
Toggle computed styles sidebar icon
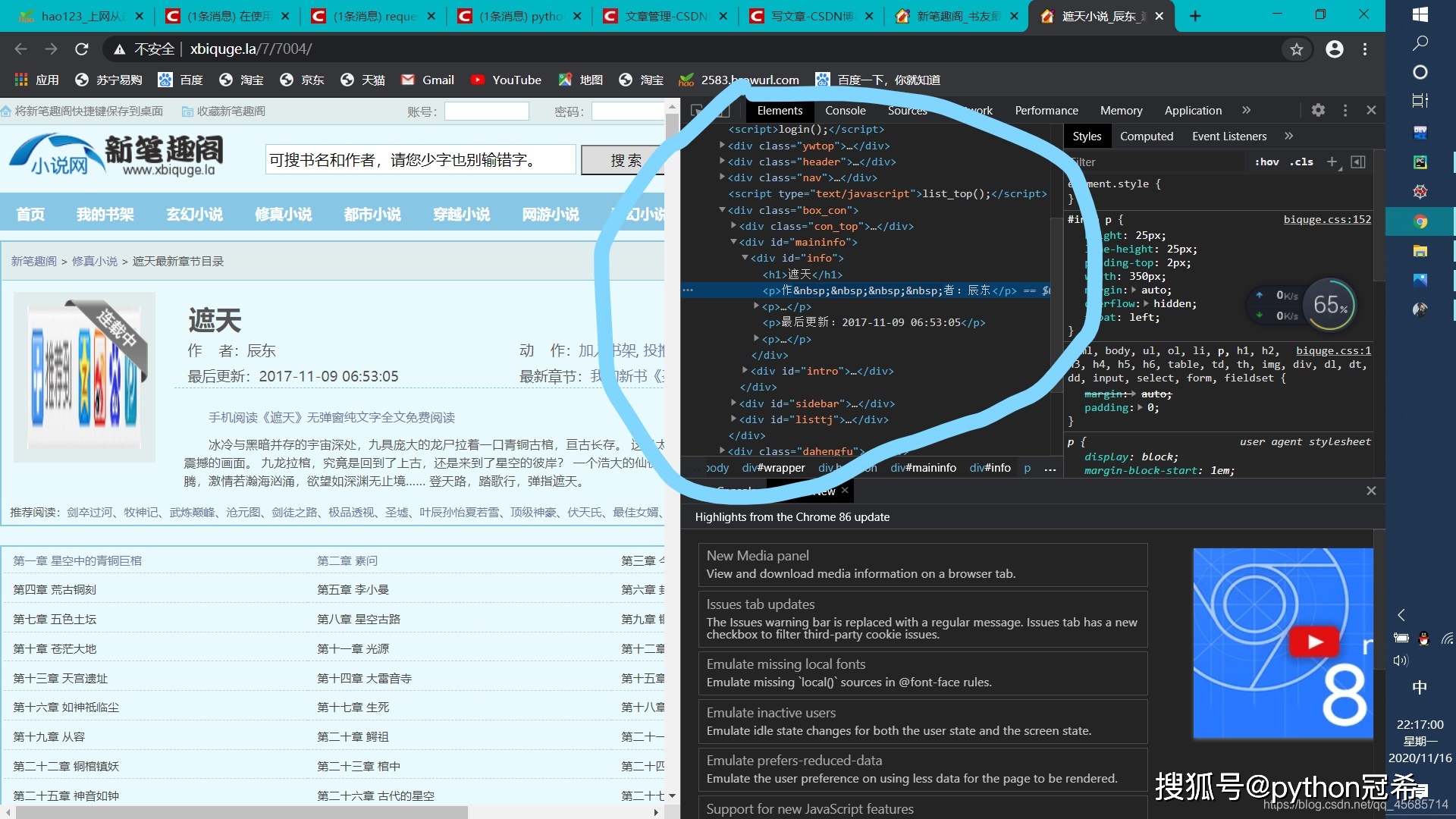1358,162
